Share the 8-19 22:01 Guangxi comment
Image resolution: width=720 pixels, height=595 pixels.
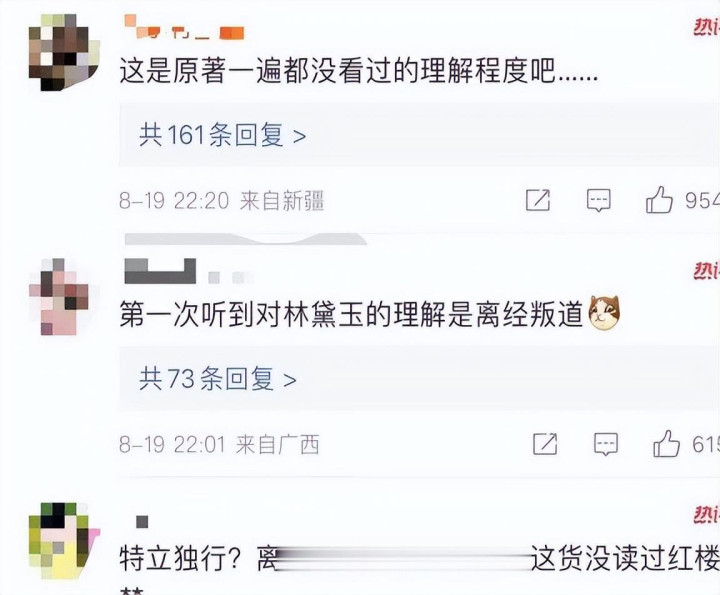tap(545, 444)
